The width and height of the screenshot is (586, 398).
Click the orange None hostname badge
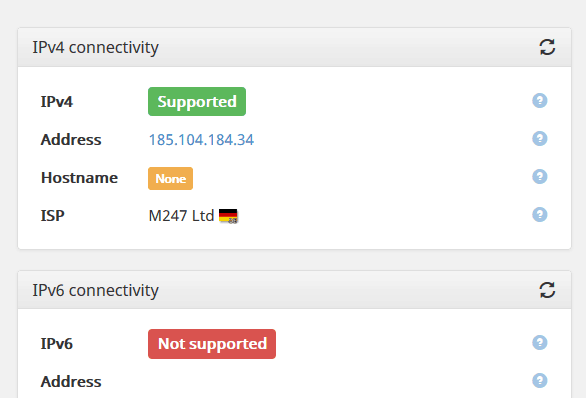click(170, 179)
